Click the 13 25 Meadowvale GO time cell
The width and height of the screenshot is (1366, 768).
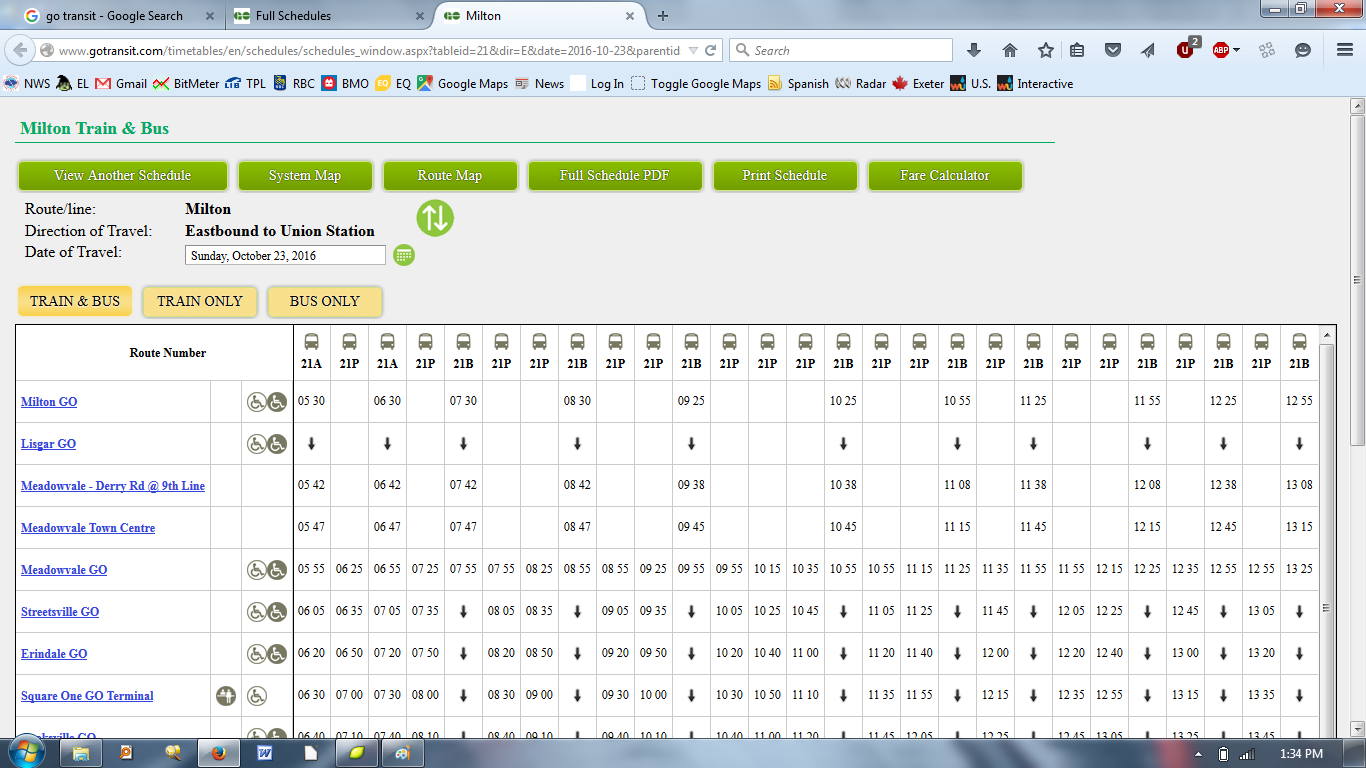pyautogui.click(x=1299, y=569)
